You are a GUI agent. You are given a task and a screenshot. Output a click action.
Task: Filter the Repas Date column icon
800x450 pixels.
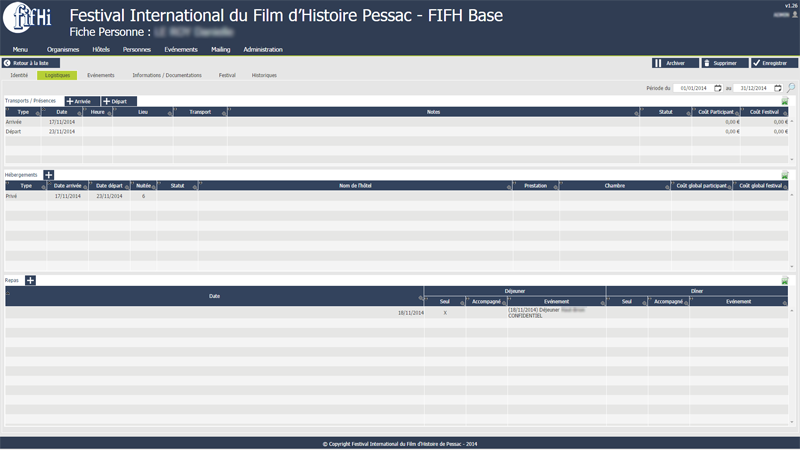[421, 298]
